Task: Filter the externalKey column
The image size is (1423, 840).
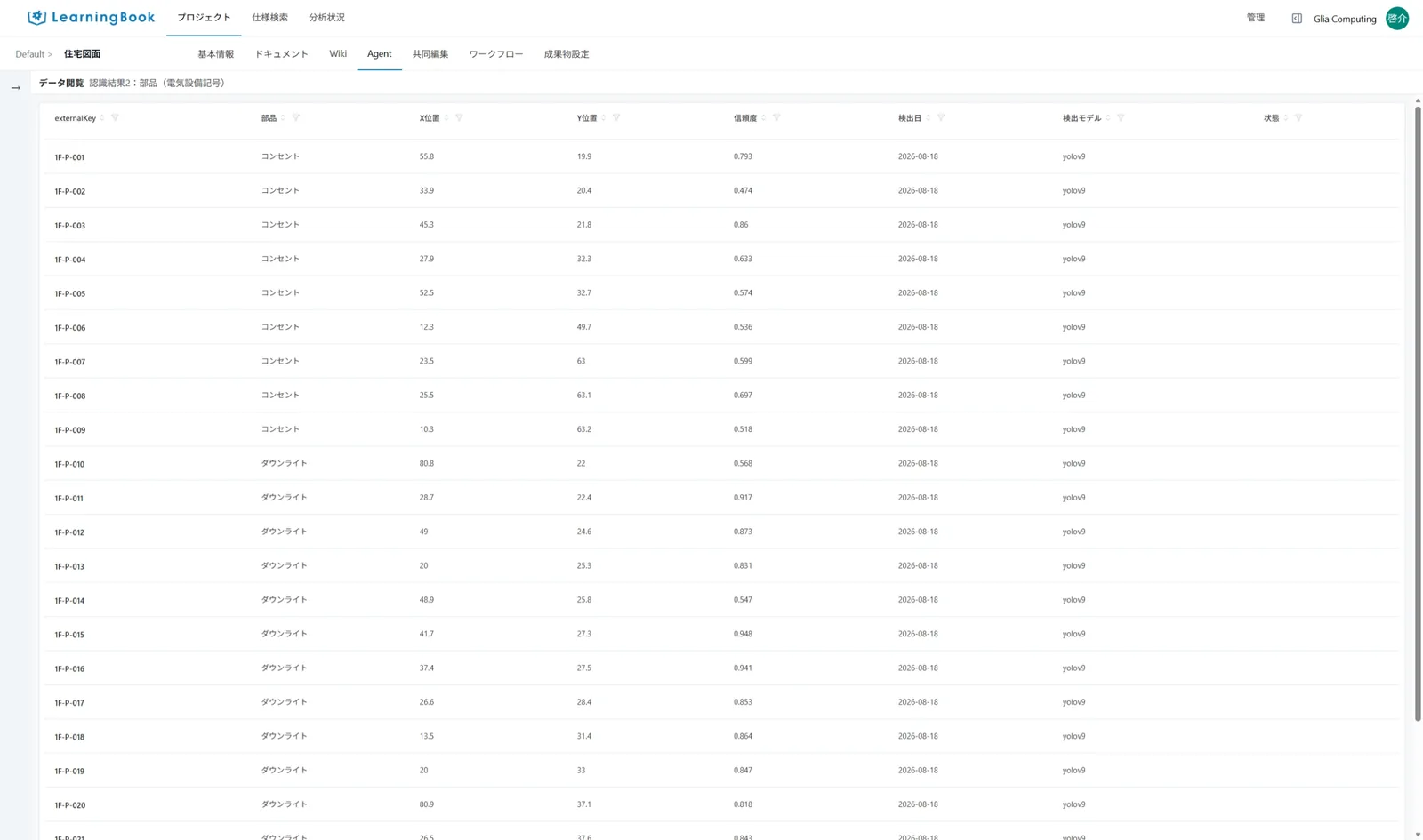Action: coord(115,118)
